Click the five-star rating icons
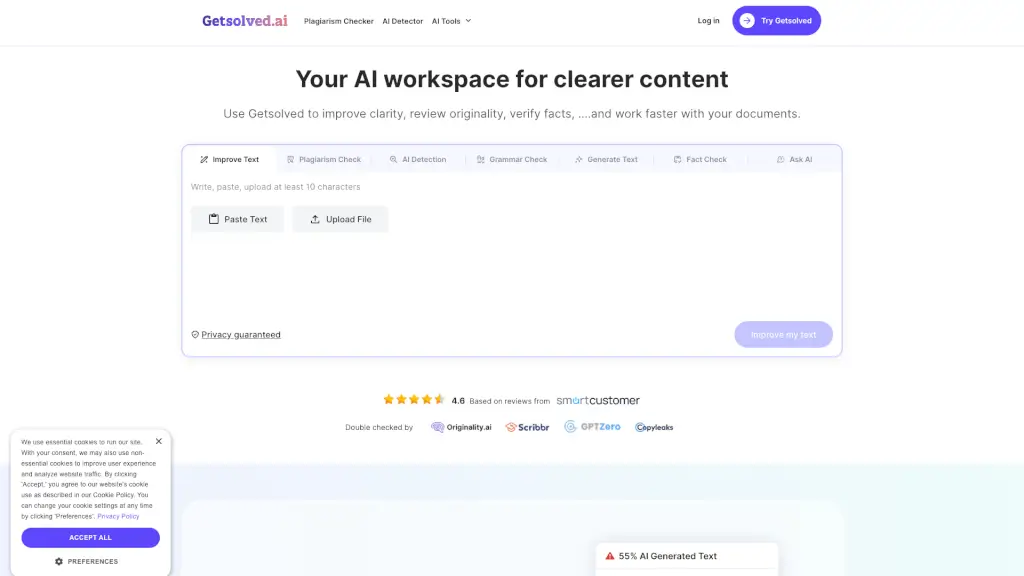Viewport: 1024px width, 576px height. point(414,399)
